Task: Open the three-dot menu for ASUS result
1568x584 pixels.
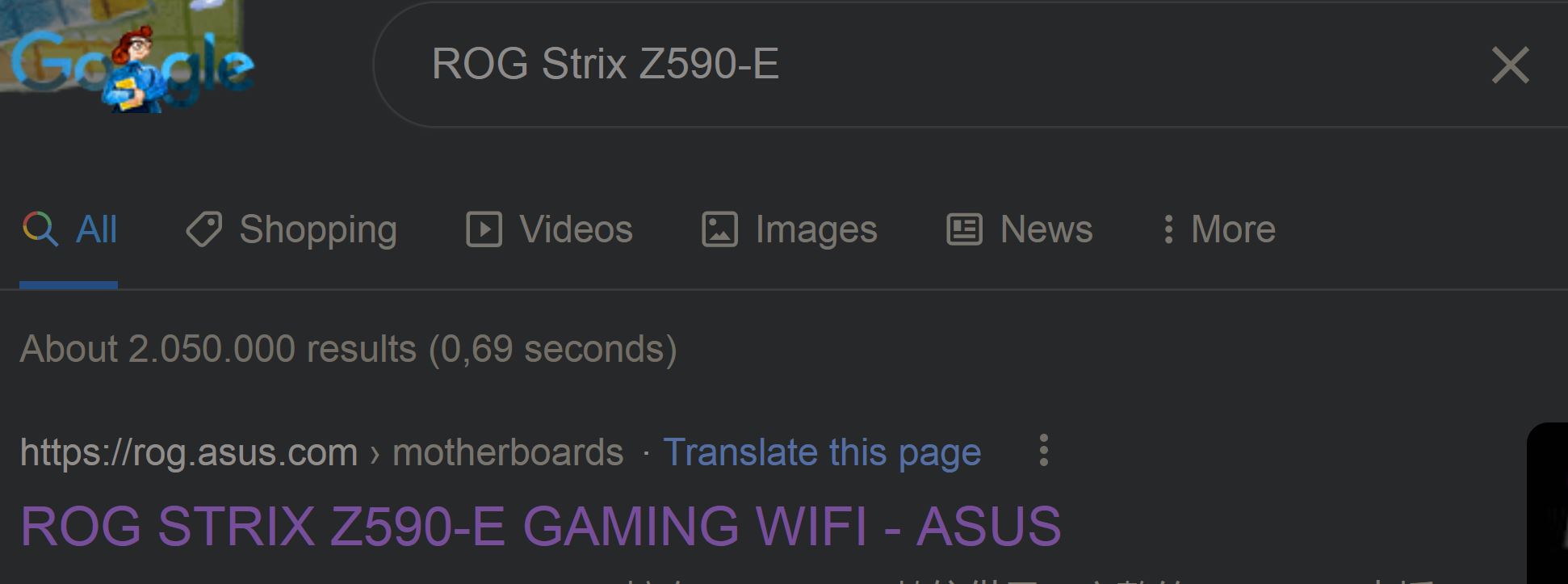Action: [x=1044, y=451]
